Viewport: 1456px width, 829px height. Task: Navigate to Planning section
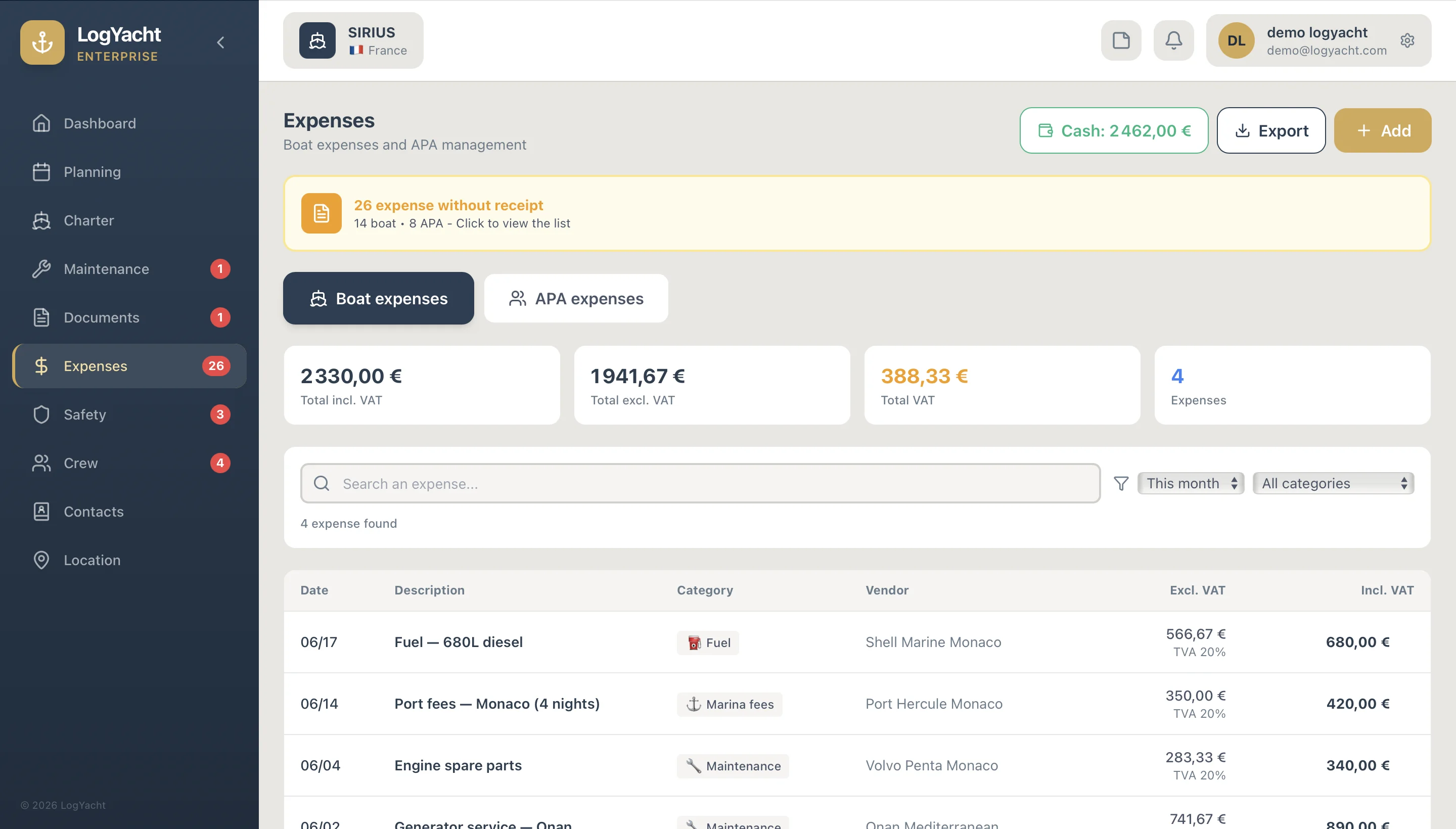pos(129,172)
